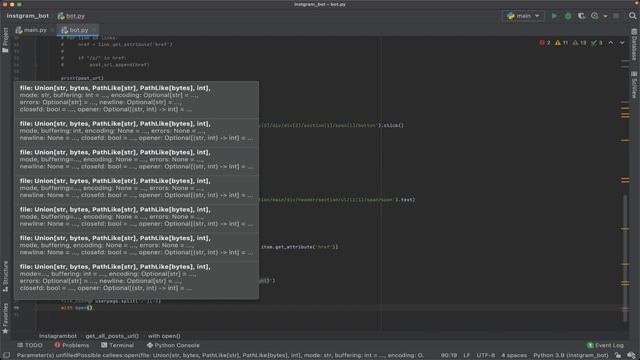The image size is (640, 360).
Task: Click the errors count indicator
Action: (545, 42)
